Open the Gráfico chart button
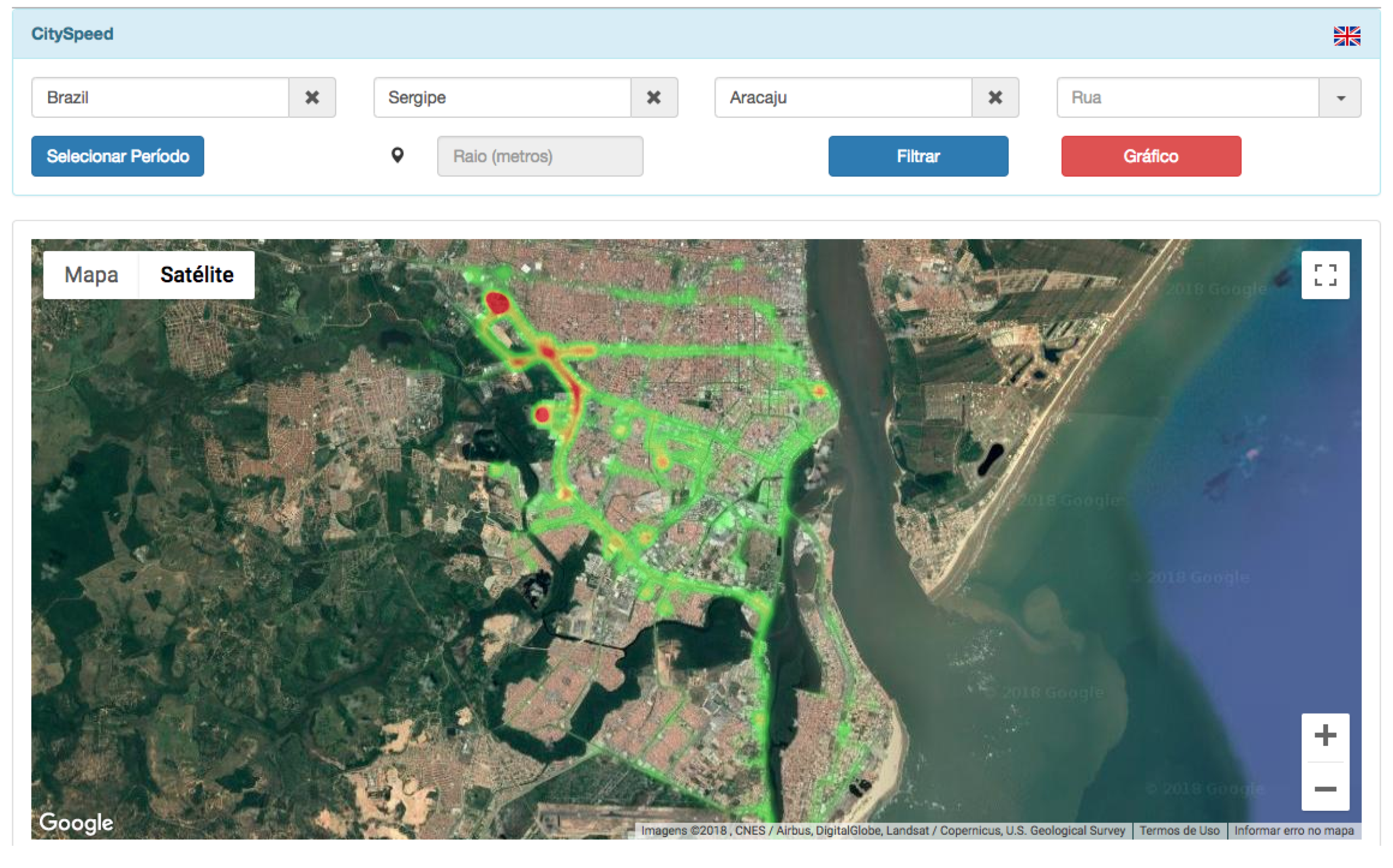This screenshot has width=1393, height=868. click(1150, 156)
